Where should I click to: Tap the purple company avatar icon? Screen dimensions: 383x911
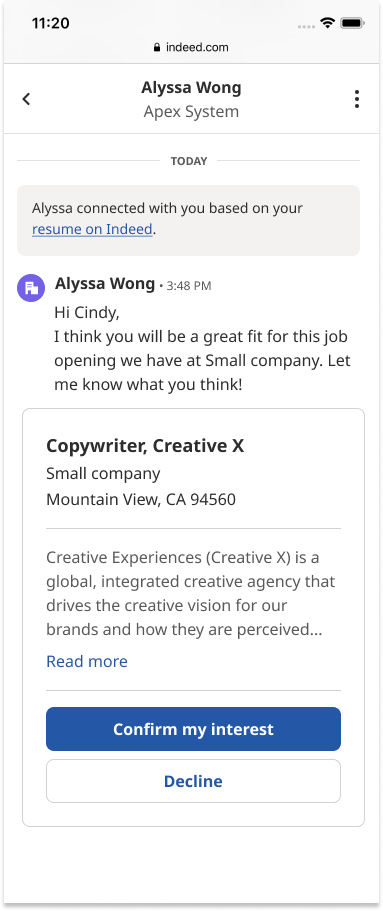coord(31,288)
